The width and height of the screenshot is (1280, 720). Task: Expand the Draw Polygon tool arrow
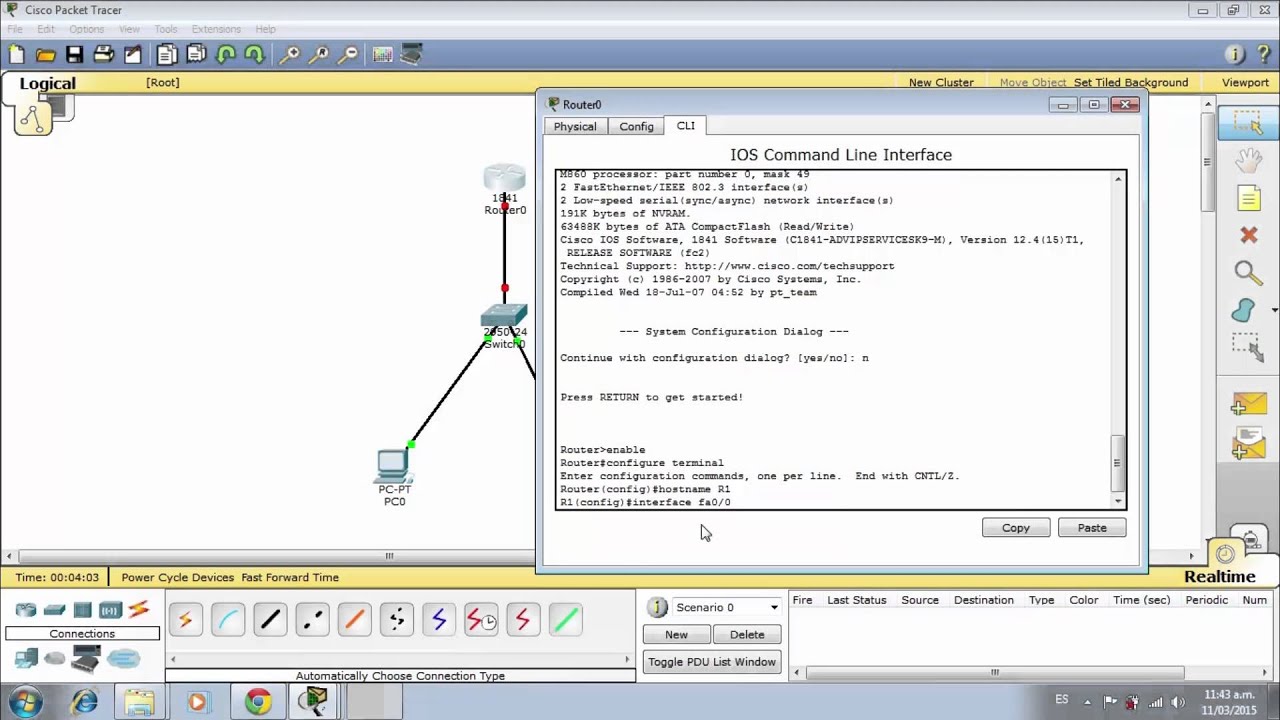pos(1274,311)
